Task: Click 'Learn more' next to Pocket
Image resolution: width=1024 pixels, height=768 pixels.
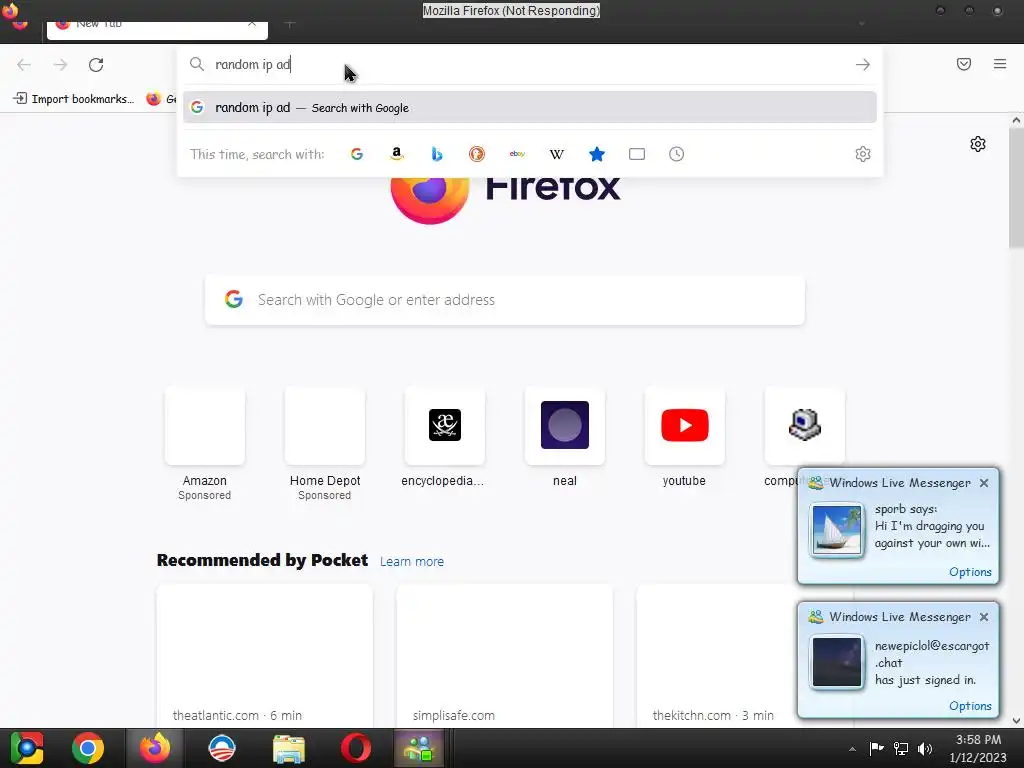Action: pyautogui.click(x=411, y=562)
